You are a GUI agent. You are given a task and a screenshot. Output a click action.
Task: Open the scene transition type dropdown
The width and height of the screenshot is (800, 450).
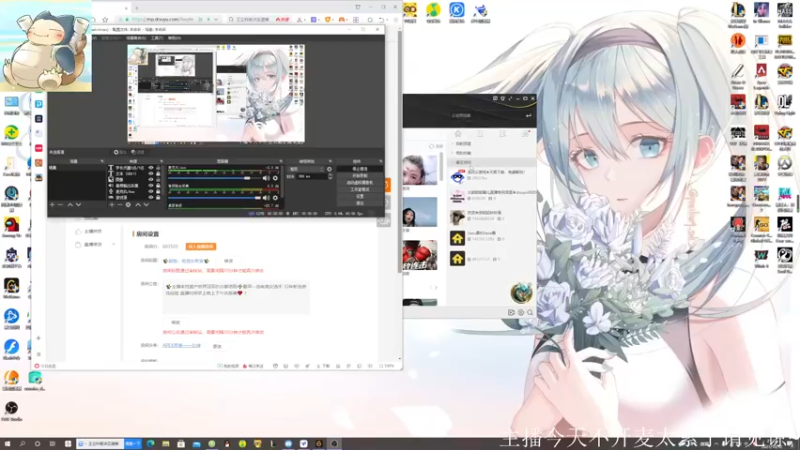tap(306, 169)
